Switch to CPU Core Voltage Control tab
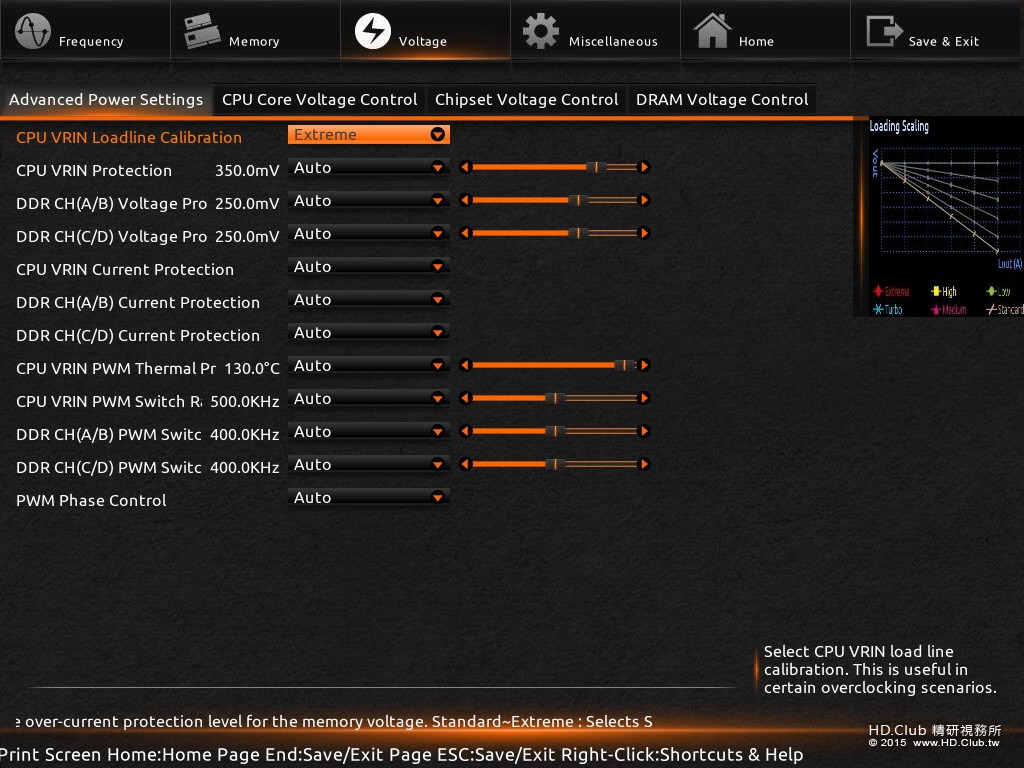The height and width of the screenshot is (768, 1024). (x=319, y=99)
